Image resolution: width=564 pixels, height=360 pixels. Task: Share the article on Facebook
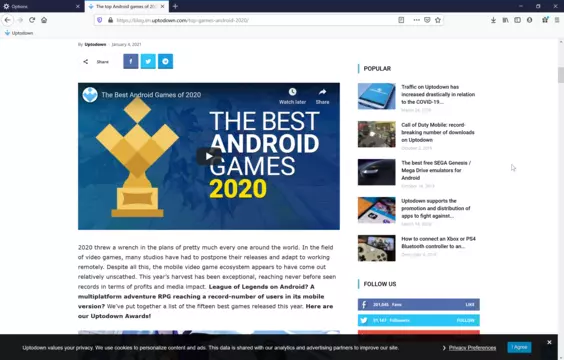[x=131, y=61]
